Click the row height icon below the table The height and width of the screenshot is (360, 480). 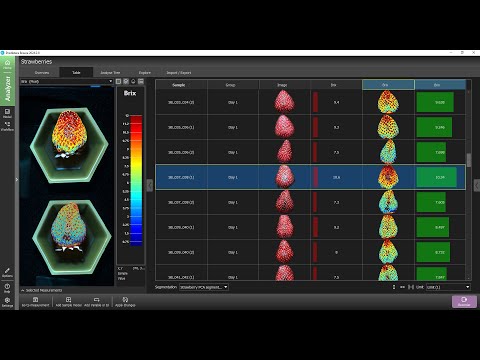point(394,287)
